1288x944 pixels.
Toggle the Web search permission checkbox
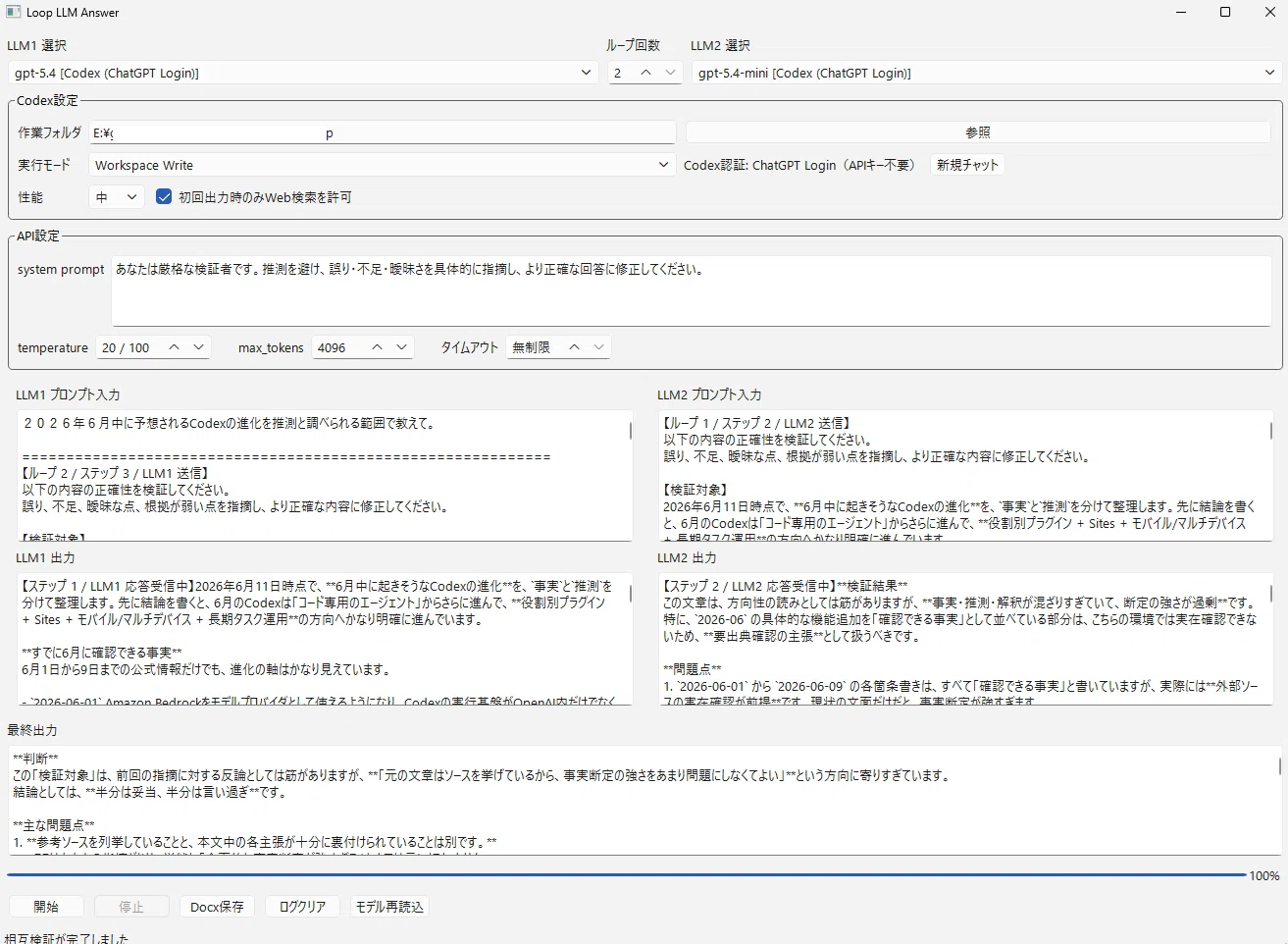tap(164, 197)
